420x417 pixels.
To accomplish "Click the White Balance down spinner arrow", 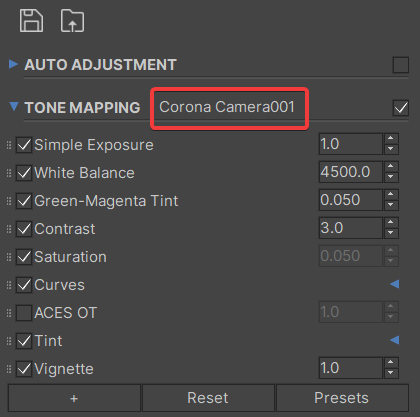I will (x=391, y=177).
